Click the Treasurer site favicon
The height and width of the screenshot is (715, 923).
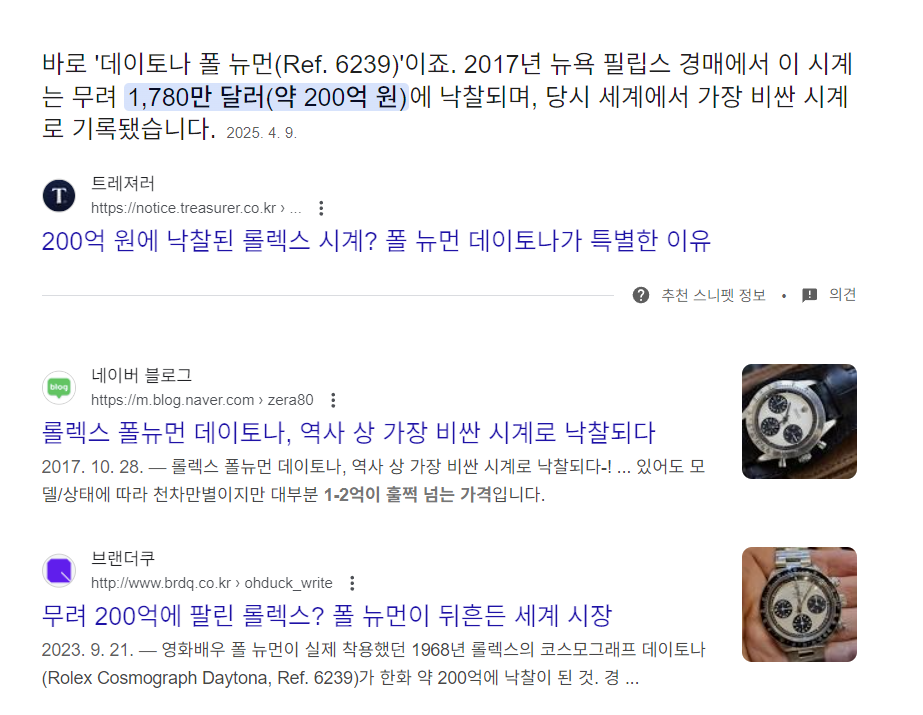(59, 195)
